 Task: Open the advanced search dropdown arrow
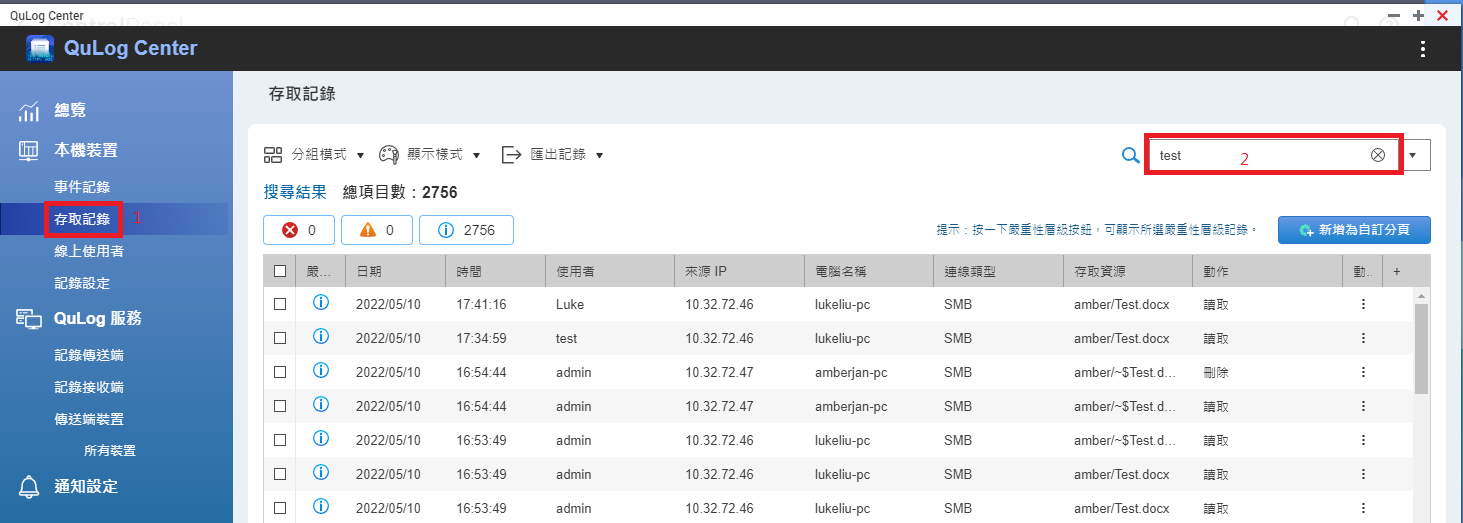[1413, 155]
